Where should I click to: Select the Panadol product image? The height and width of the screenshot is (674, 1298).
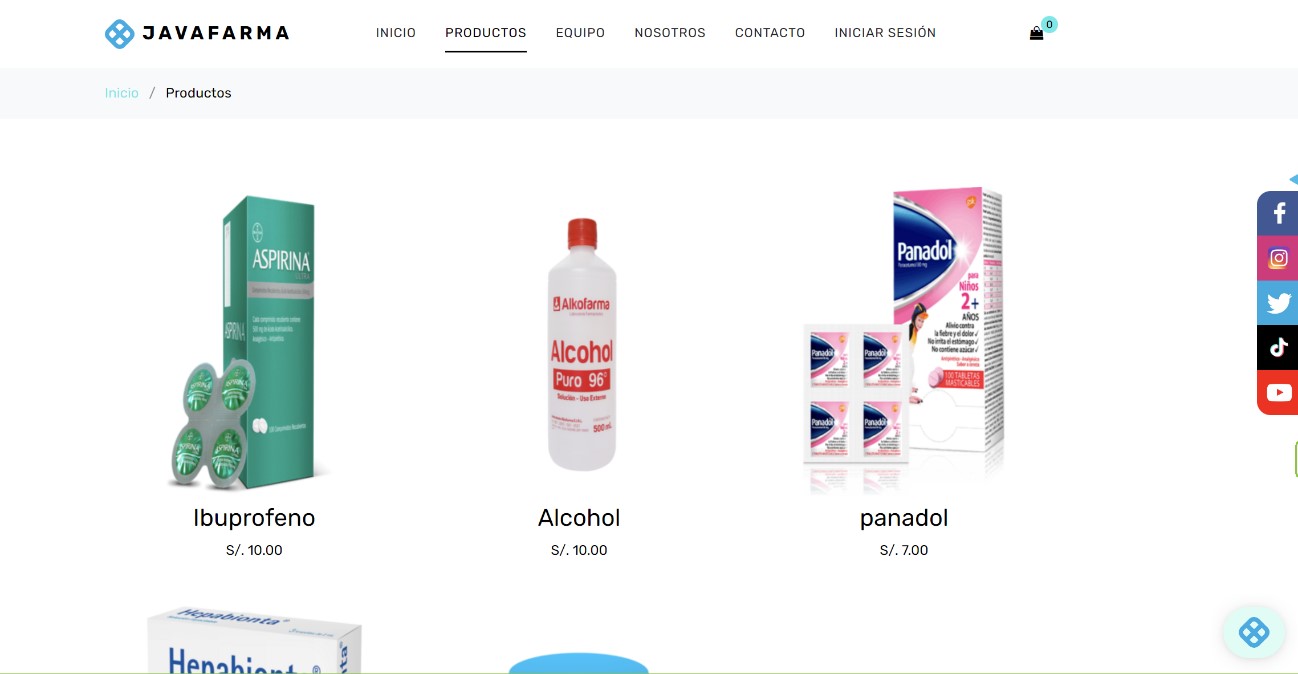coord(904,340)
